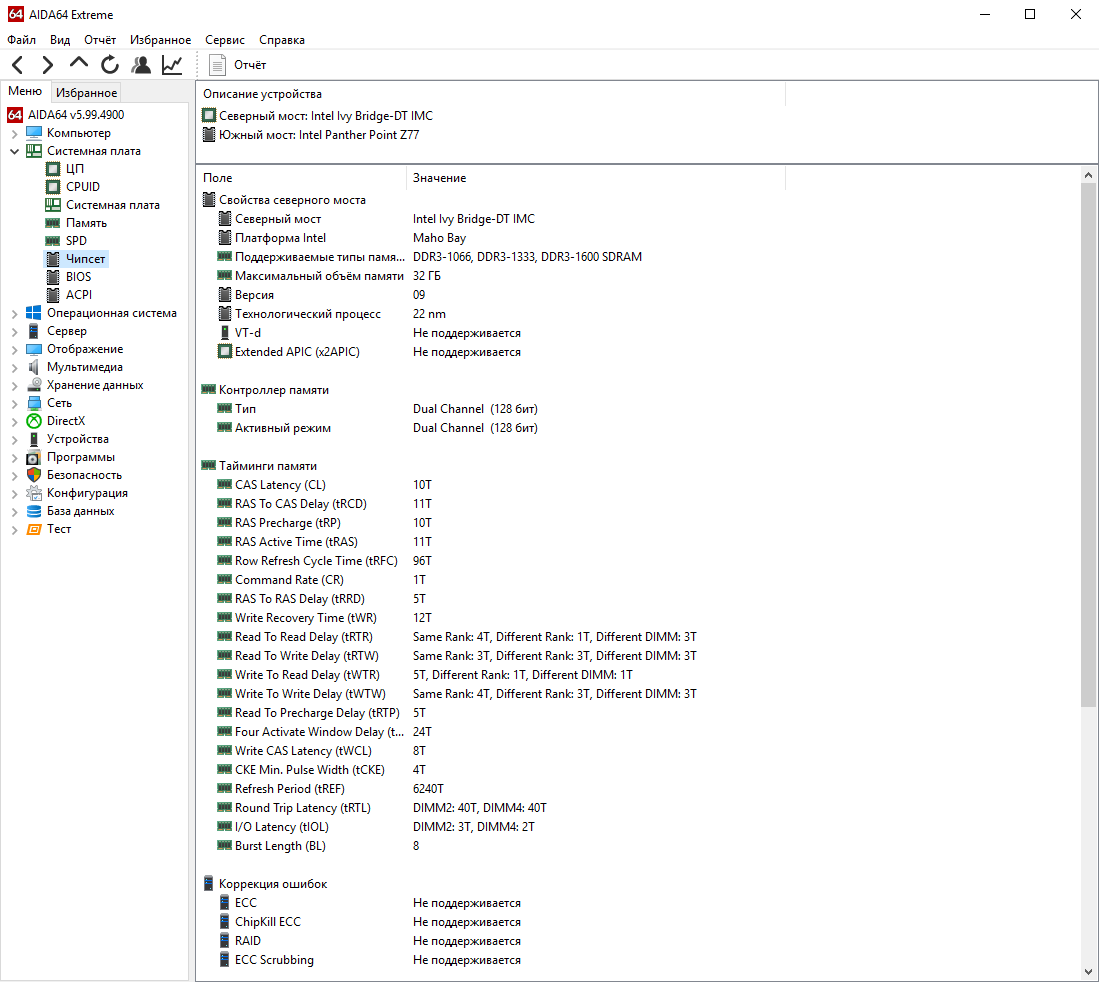The width and height of the screenshot is (1099, 982).
Task: Click the Программы icon
Action: (34, 457)
